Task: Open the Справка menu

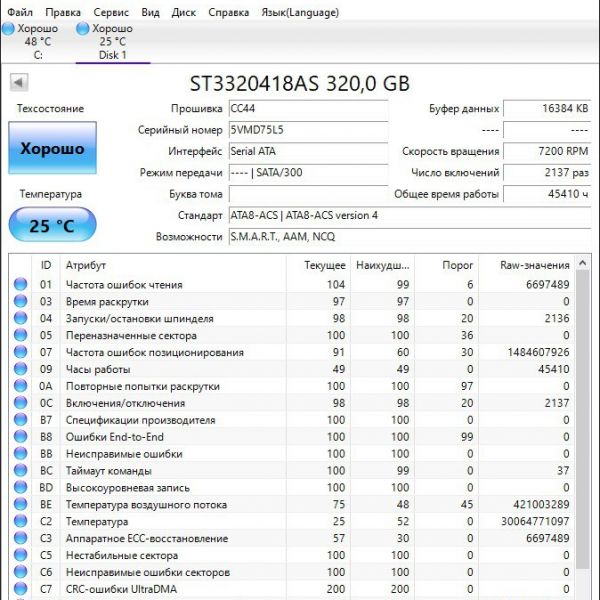Action: pos(228,13)
